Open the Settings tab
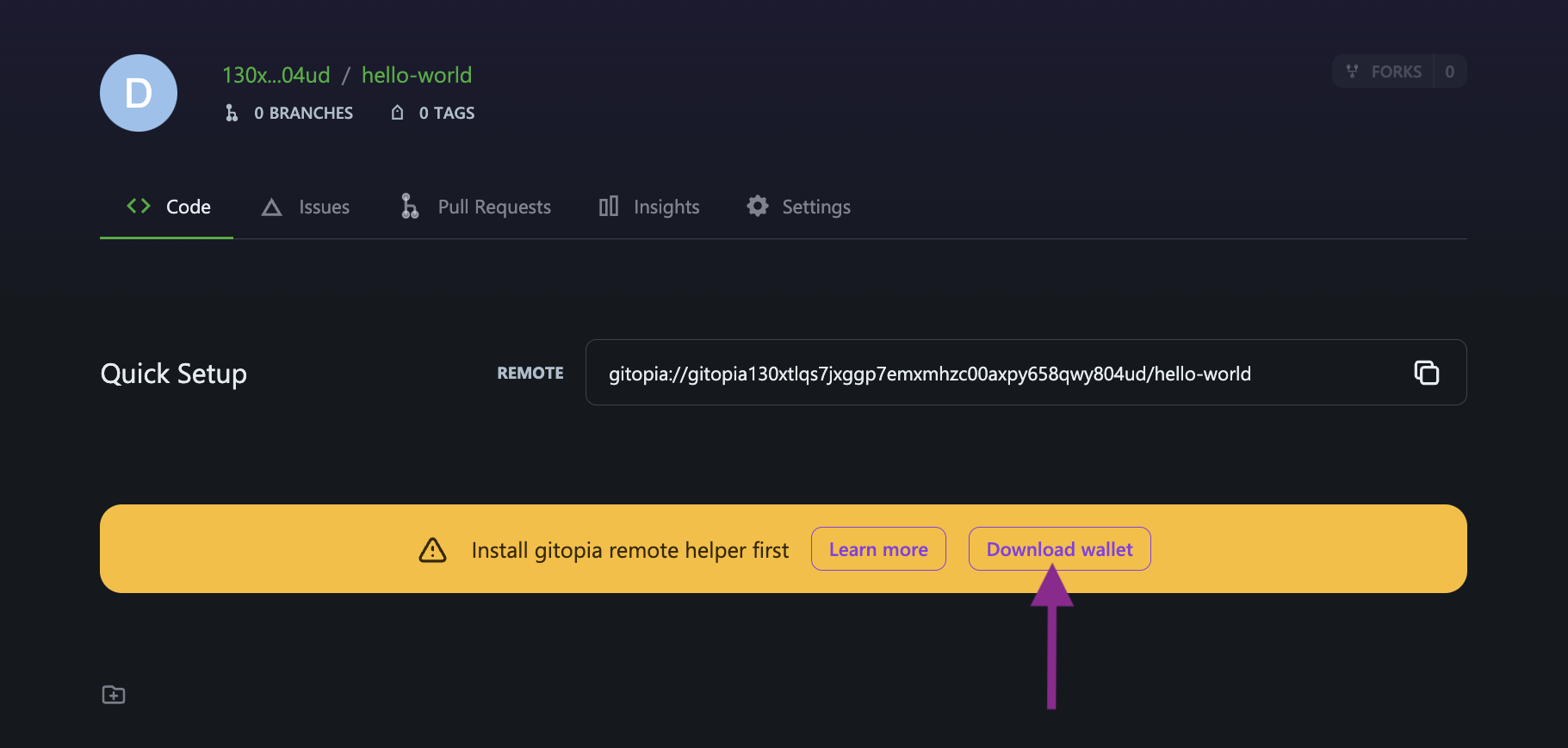Screen dimensions: 1568x748 (798, 207)
